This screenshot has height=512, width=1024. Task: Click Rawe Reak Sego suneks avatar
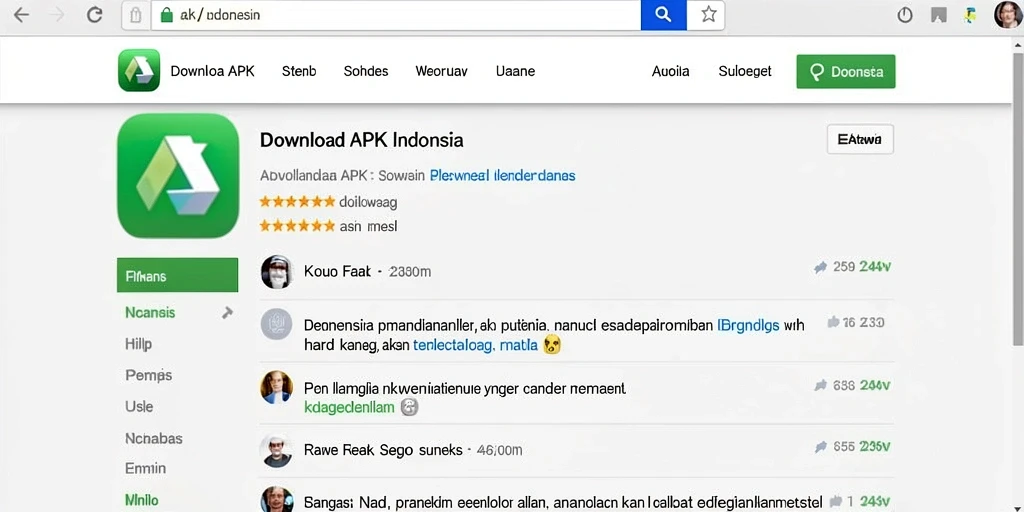coord(276,451)
